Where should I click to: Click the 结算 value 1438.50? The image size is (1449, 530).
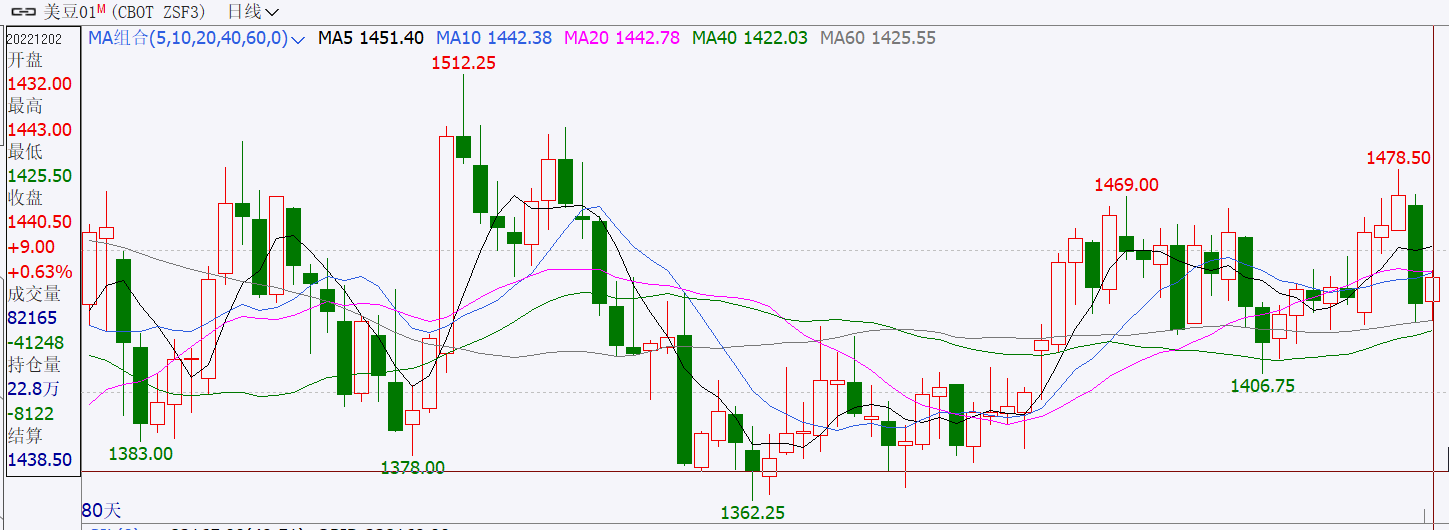tap(40, 460)
